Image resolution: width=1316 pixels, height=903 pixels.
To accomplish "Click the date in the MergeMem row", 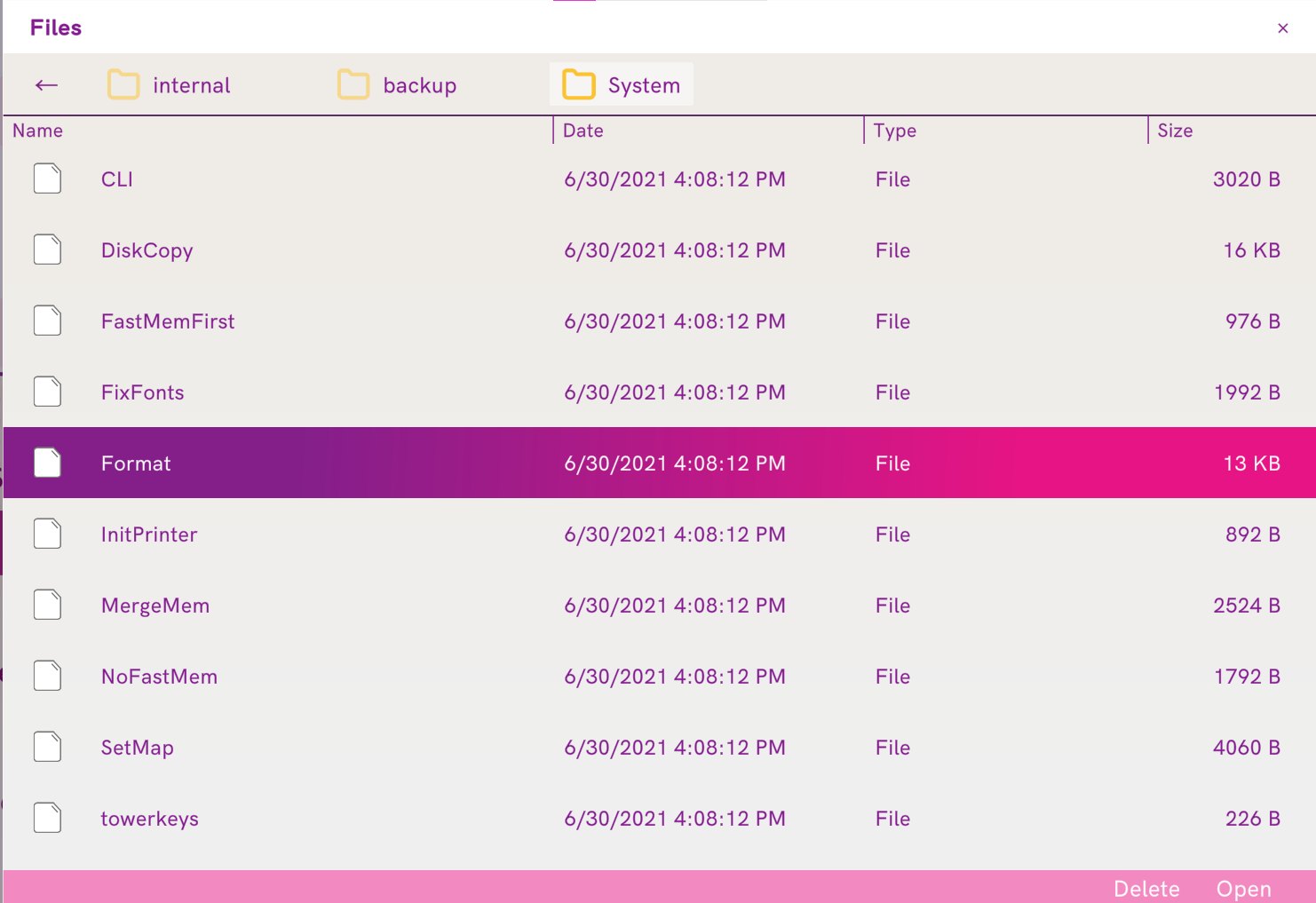I will click(675, 606).
